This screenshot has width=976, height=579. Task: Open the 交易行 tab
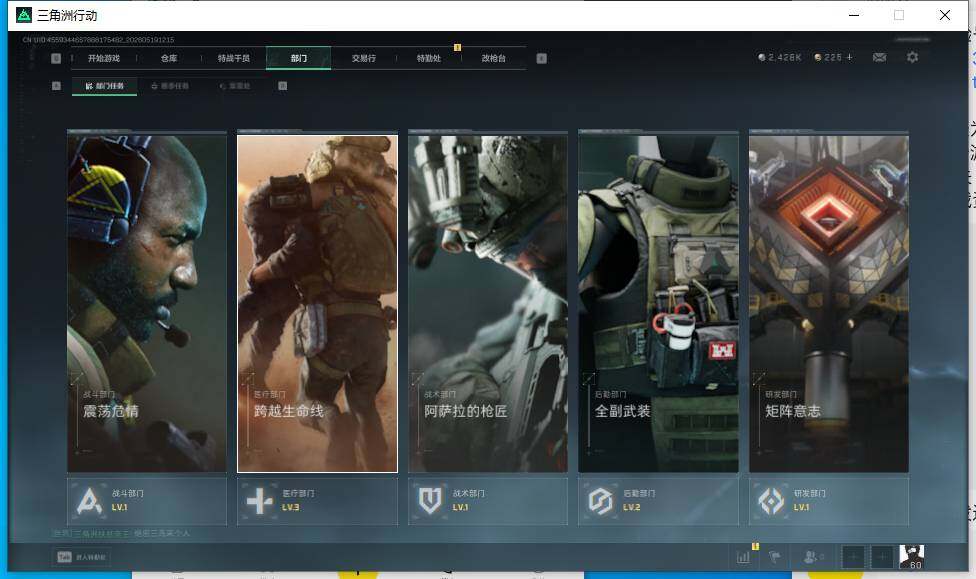point(364,58)
